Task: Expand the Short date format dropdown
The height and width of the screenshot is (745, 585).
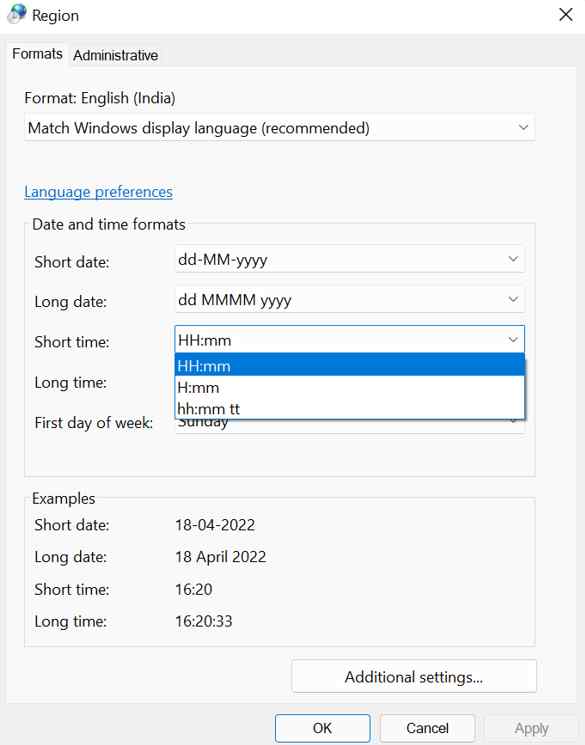Action: 350,259
